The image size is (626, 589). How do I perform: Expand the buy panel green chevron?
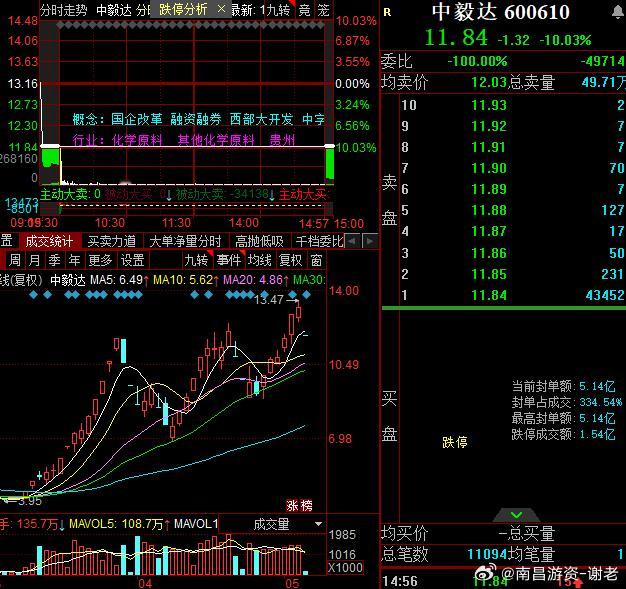pos(516,515)
